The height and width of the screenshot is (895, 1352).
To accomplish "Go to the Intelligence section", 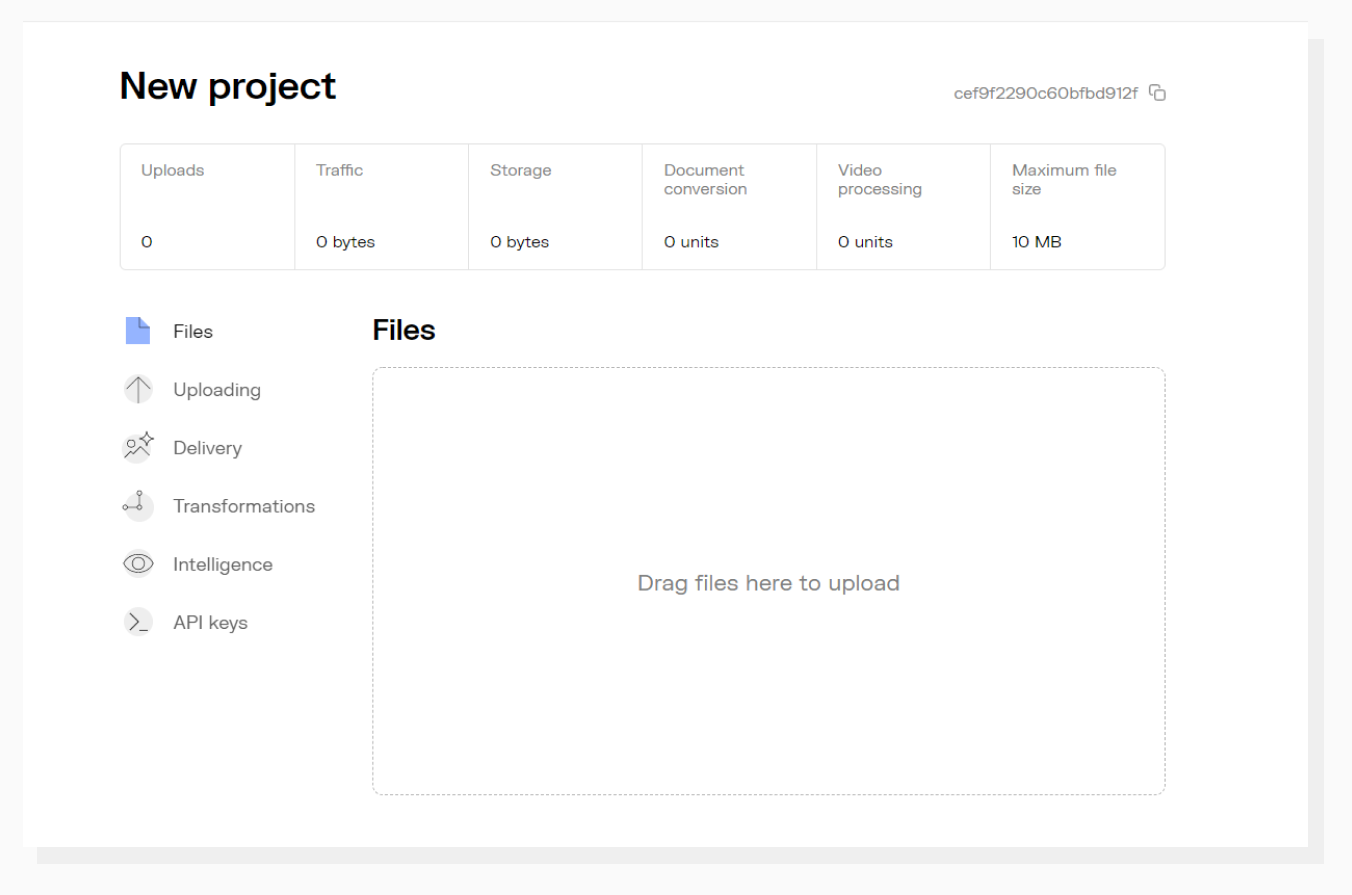I will click(223, 563).
